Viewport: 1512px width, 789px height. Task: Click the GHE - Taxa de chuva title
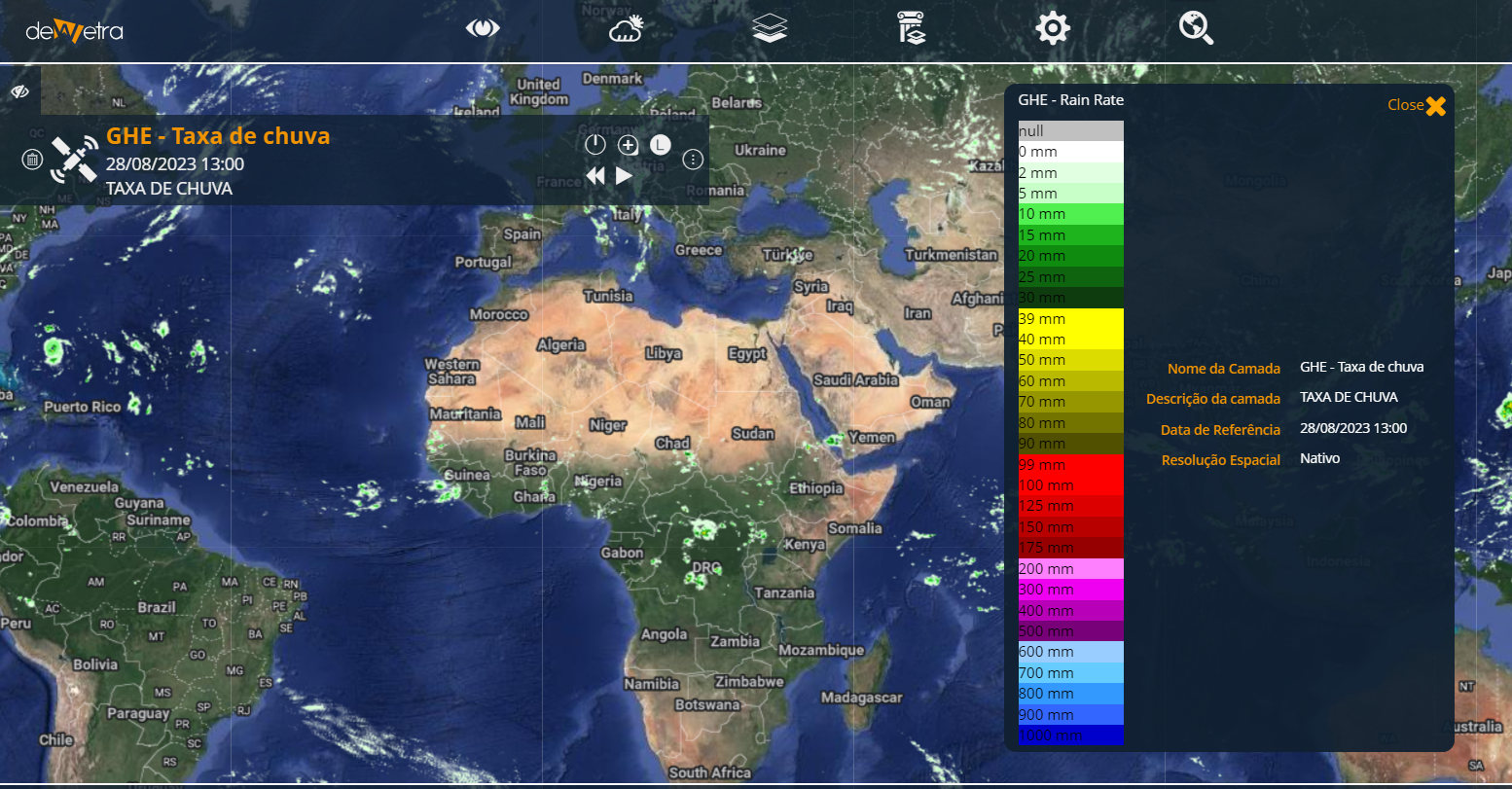[218, 135]
